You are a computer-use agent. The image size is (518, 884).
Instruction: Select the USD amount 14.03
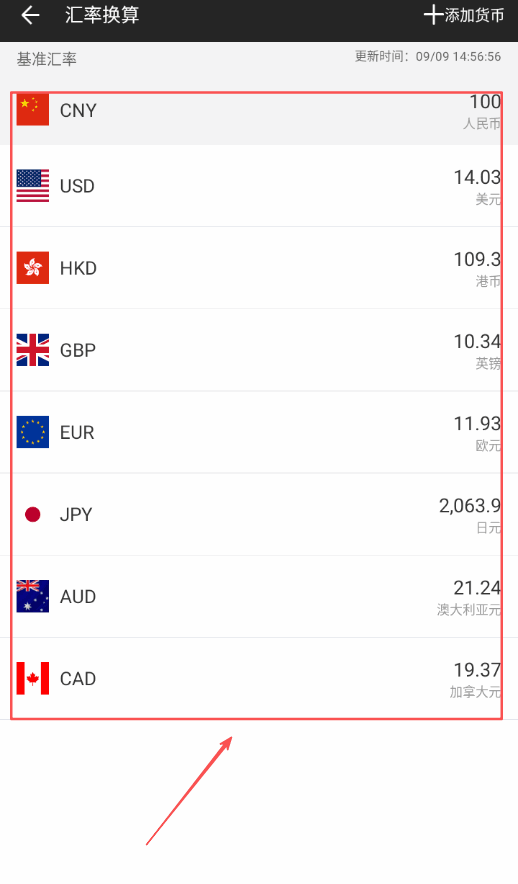(477, 178)
